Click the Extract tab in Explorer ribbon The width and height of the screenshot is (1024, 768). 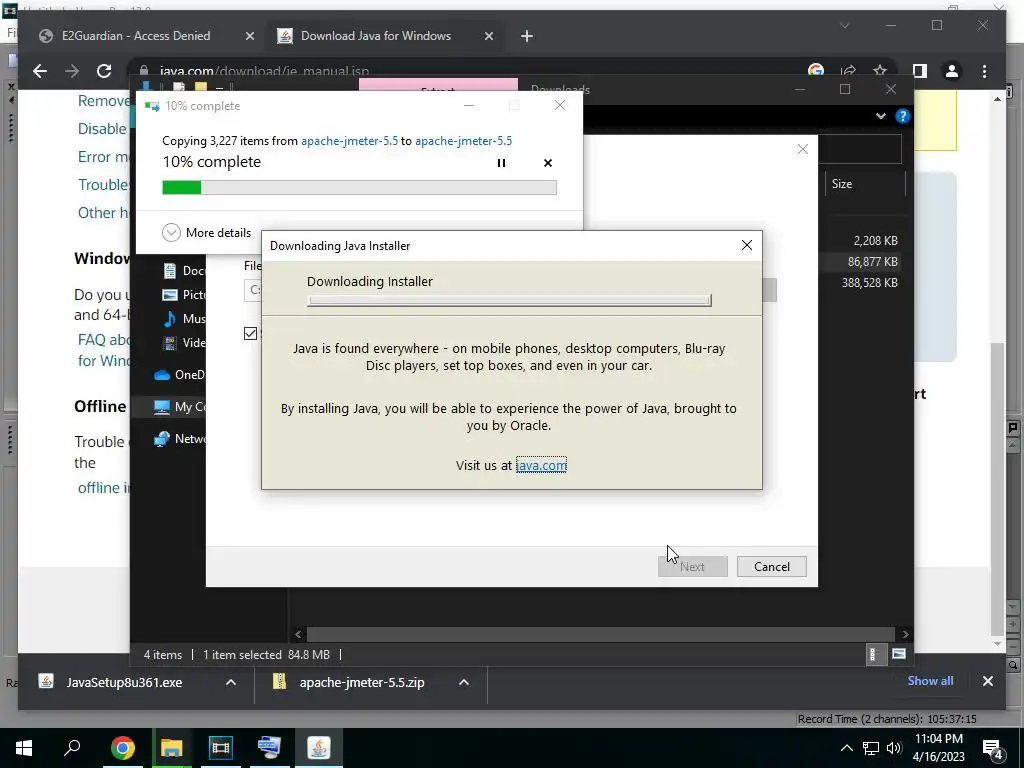click(x=438, y=88)
